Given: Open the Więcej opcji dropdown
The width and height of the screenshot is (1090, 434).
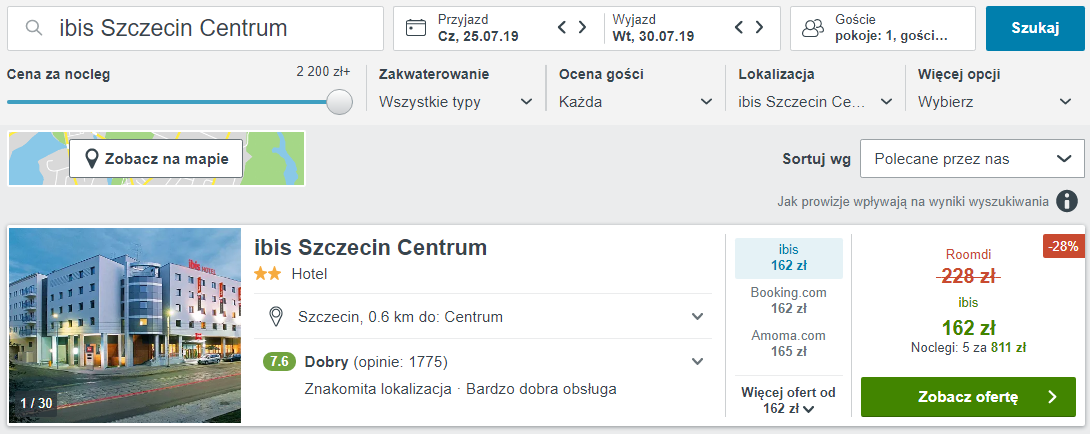Looking at the screenshot, I should (995, 102).
